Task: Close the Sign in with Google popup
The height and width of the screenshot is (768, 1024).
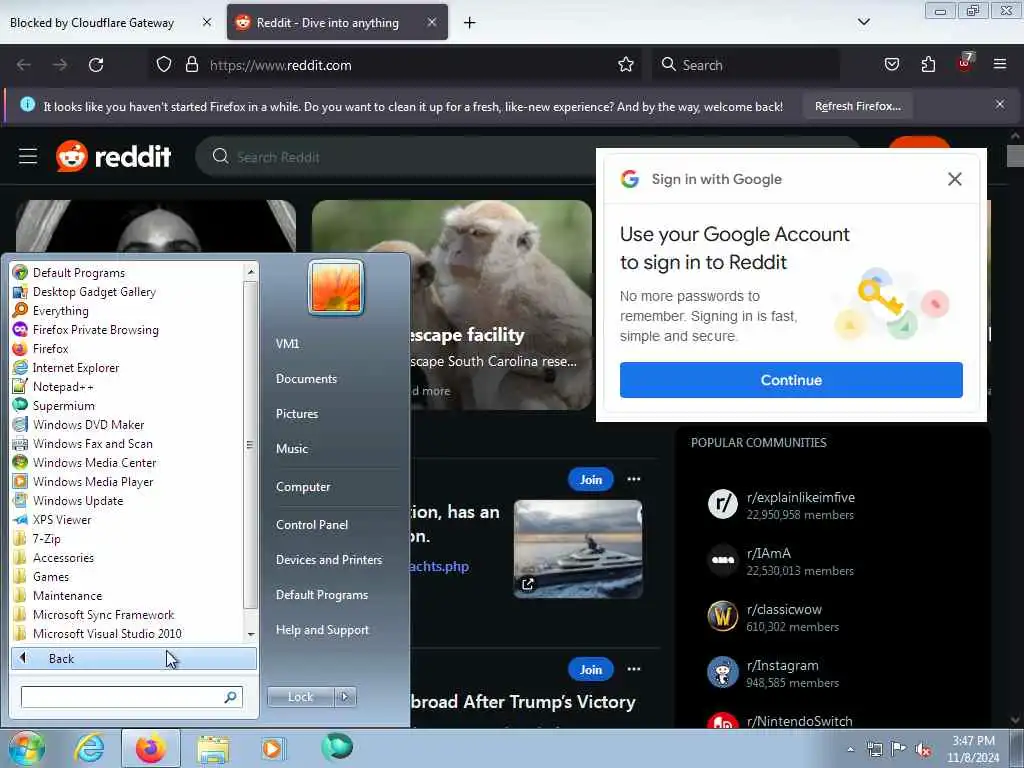Action: [x=954, y=179]
